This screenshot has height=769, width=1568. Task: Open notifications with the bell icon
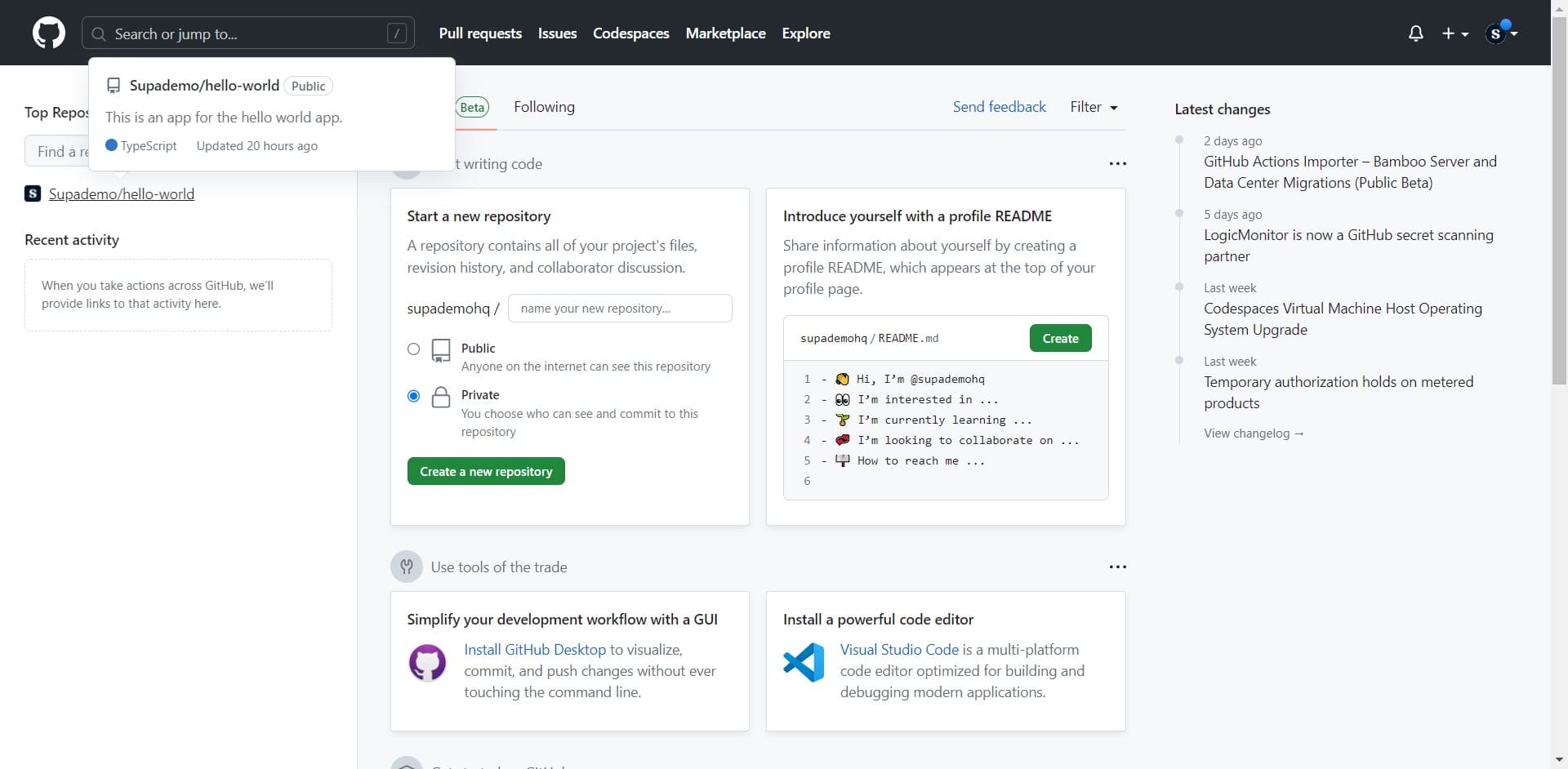coord(1415,33)
